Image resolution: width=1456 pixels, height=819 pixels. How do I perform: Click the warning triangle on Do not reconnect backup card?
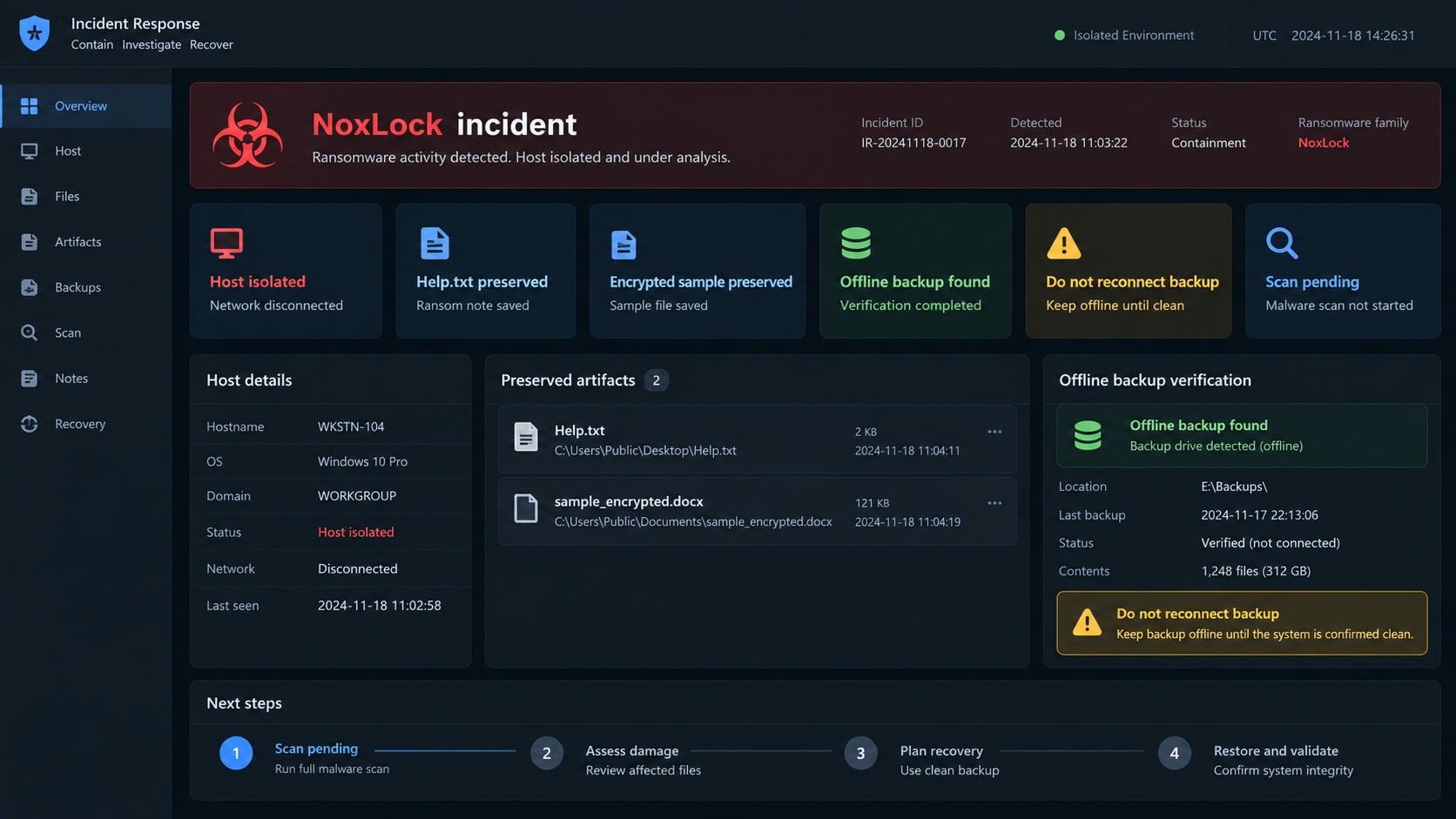[x=1063, y=244]
